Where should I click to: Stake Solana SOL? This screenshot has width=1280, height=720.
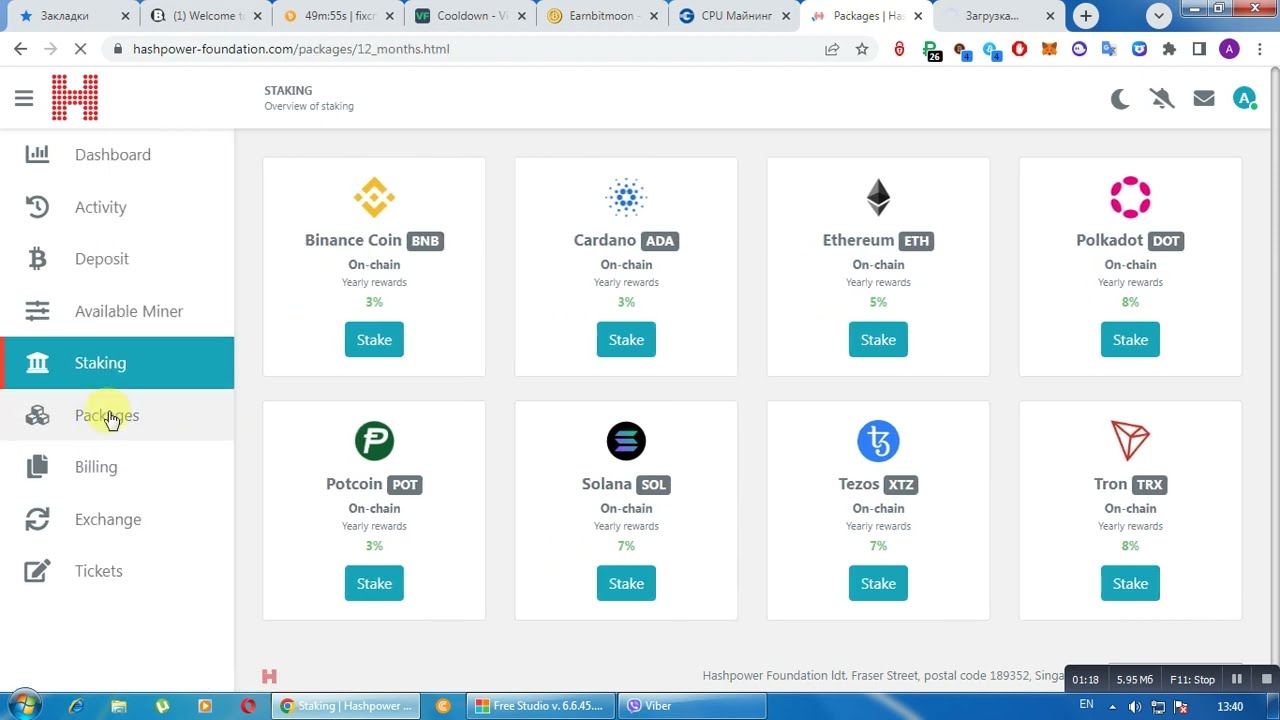point(626,584)
